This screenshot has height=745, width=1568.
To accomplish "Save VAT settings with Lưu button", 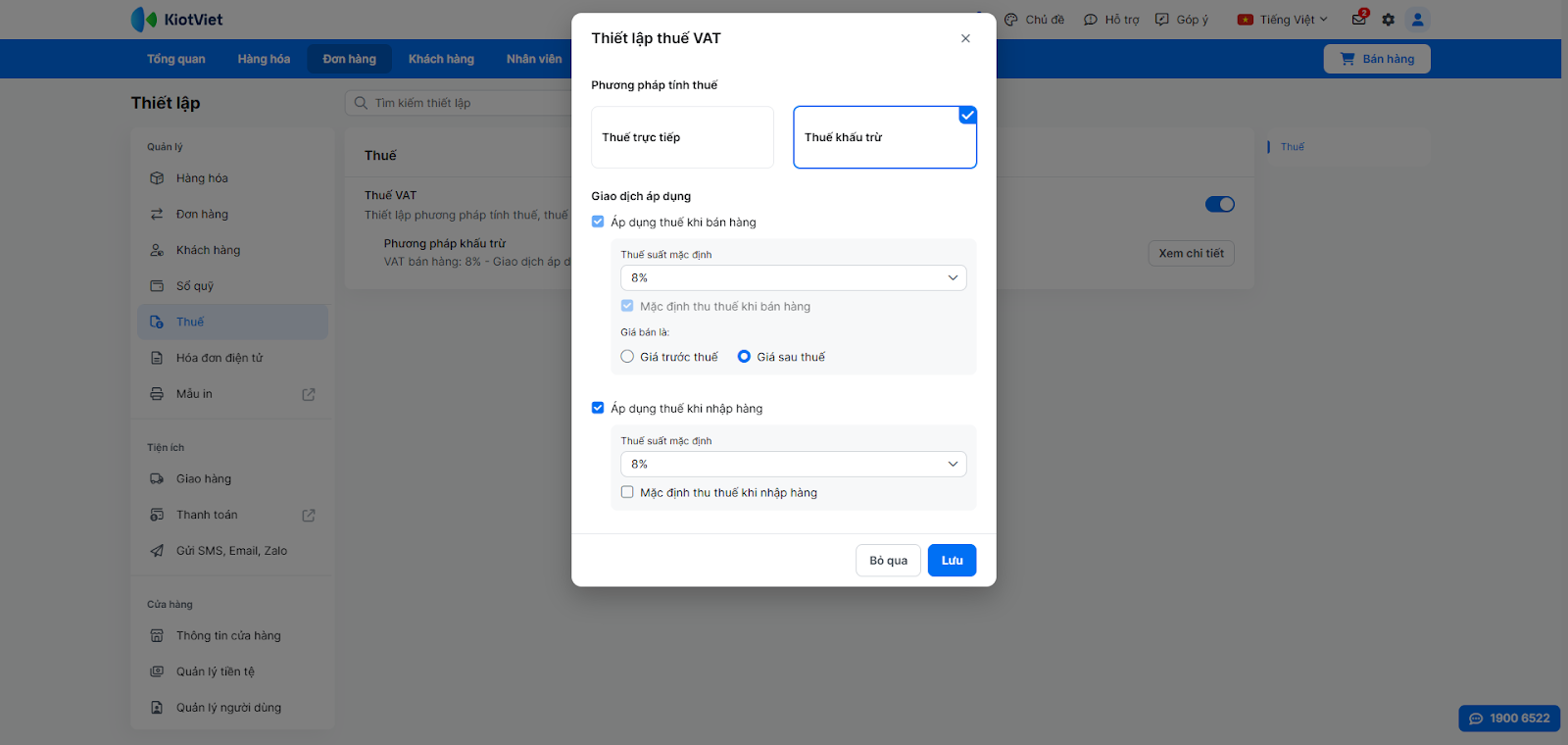I will [952, 561].
